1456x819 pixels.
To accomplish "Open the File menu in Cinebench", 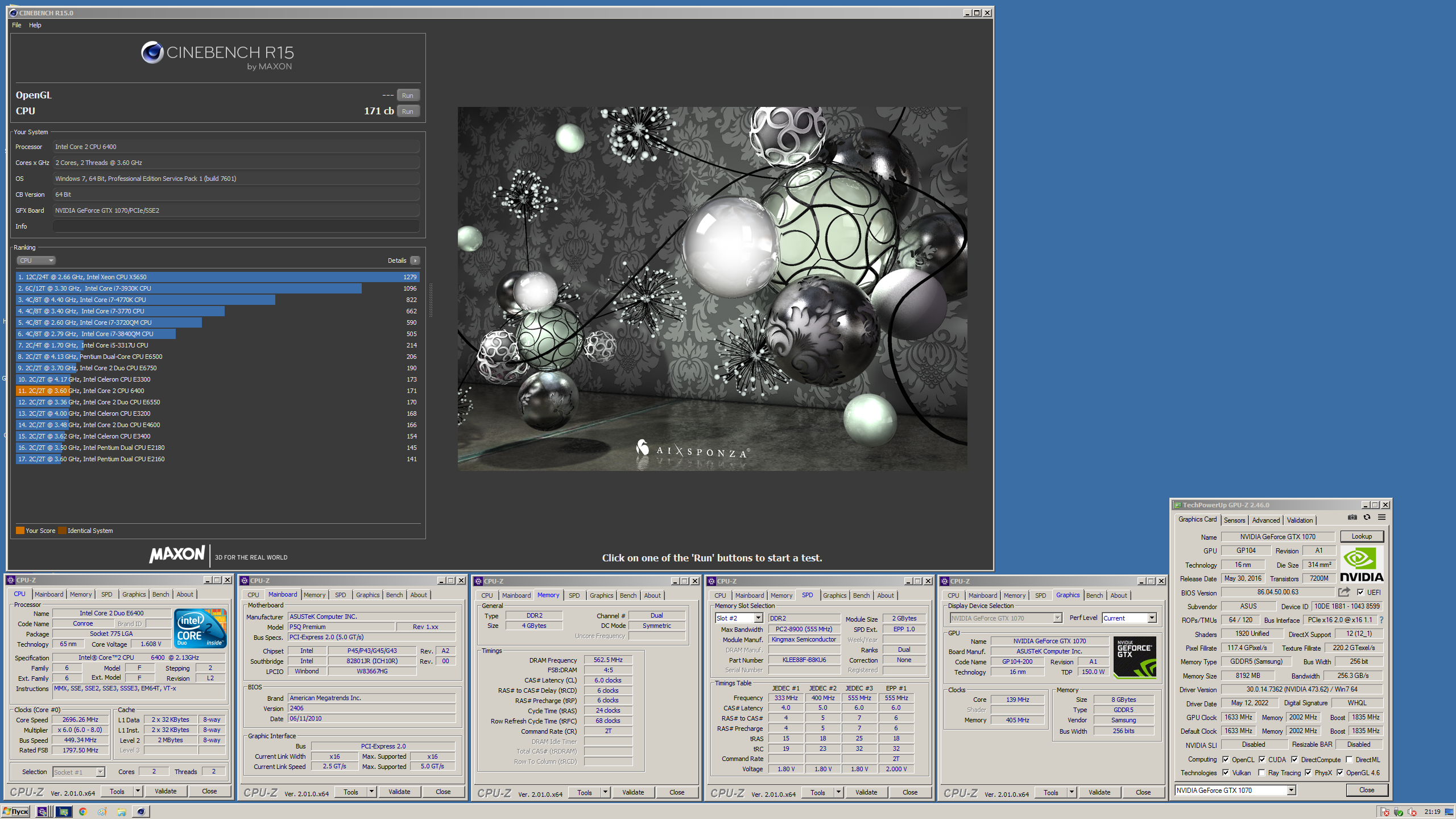I will click(16, 25).
